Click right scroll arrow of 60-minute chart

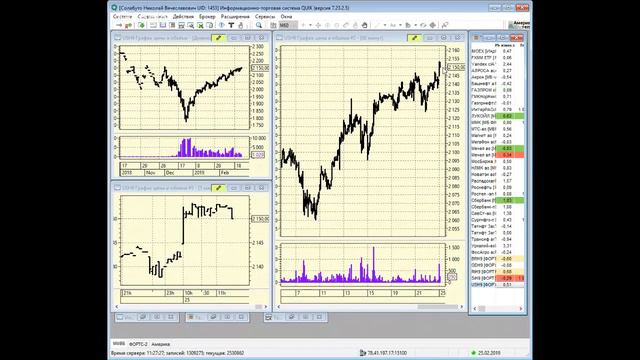click(462, 307)
